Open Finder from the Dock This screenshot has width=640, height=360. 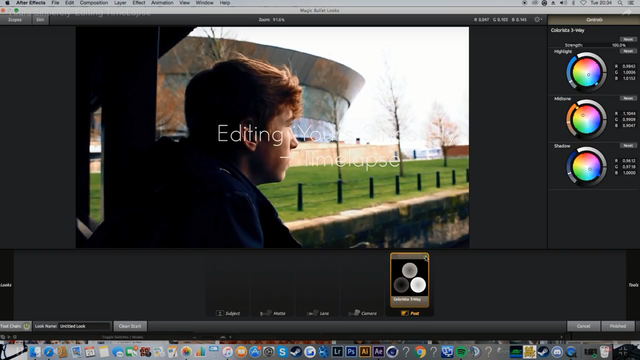click(35, 351)
